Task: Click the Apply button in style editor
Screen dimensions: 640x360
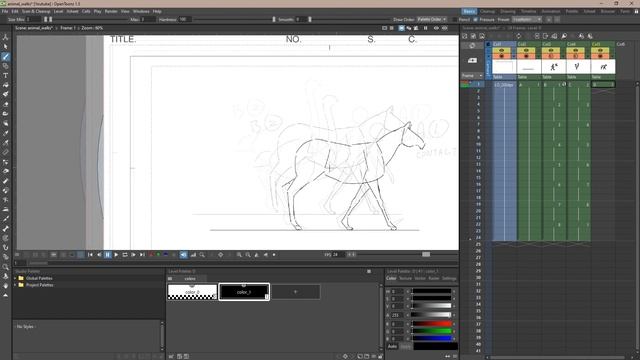Action: click(x=406, y=347)
